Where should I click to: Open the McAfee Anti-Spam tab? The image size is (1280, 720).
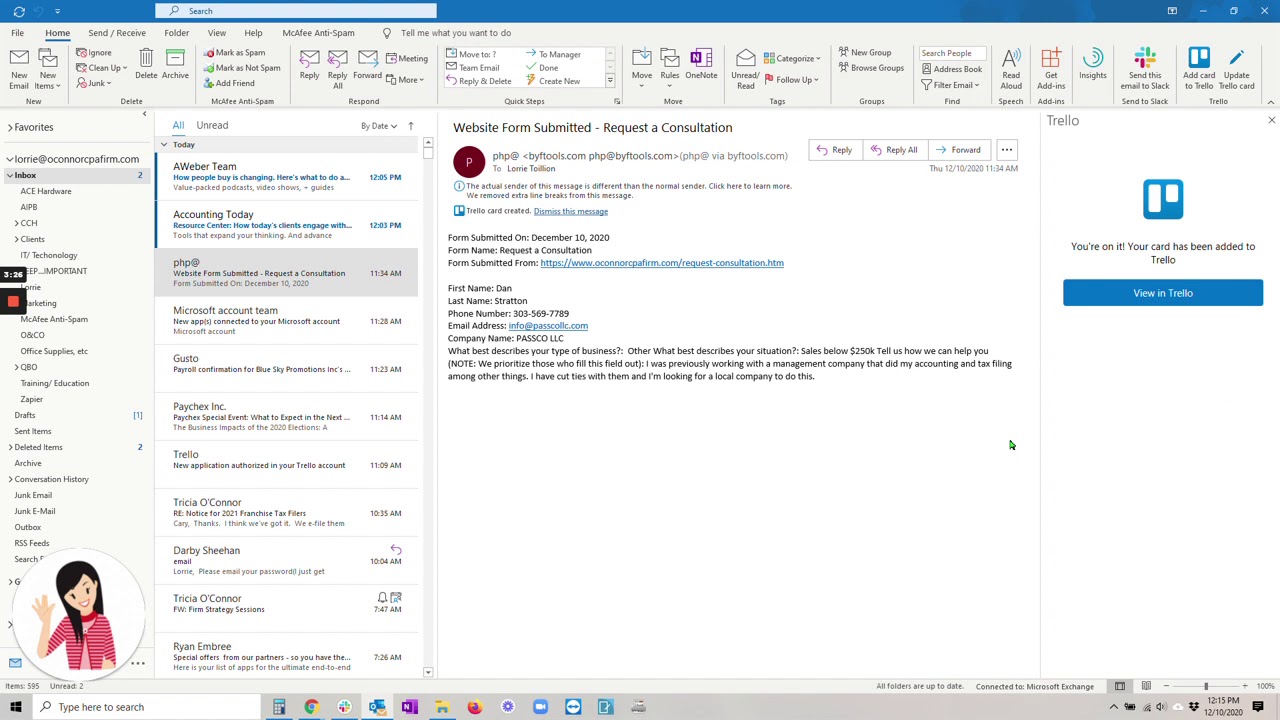[x=318, y=33]
